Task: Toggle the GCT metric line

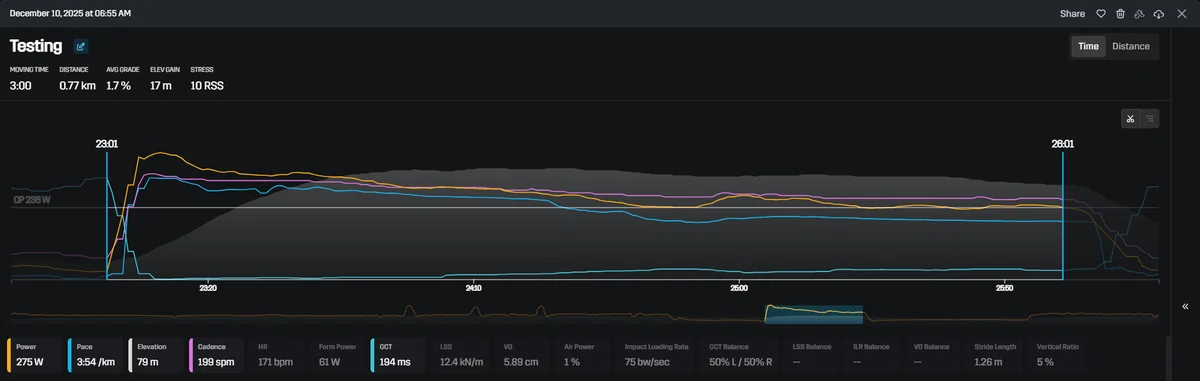Action: coord(396,354)
